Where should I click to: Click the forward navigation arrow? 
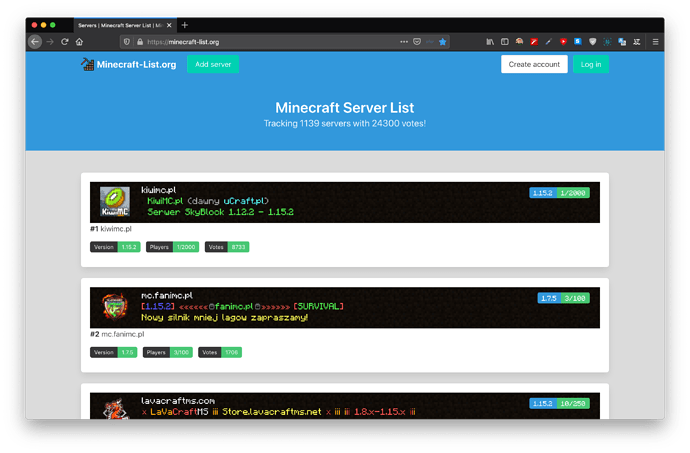tap(50, 42)
